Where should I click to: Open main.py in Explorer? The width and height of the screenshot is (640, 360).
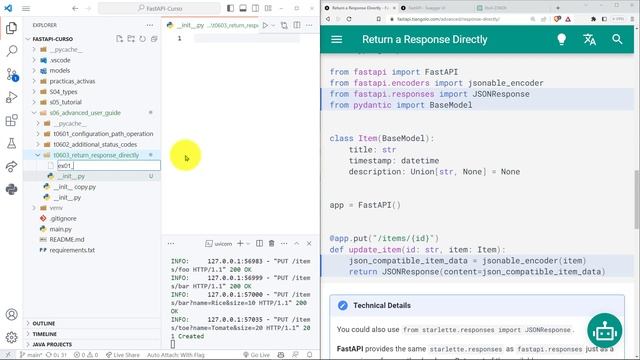click(60, 229)
